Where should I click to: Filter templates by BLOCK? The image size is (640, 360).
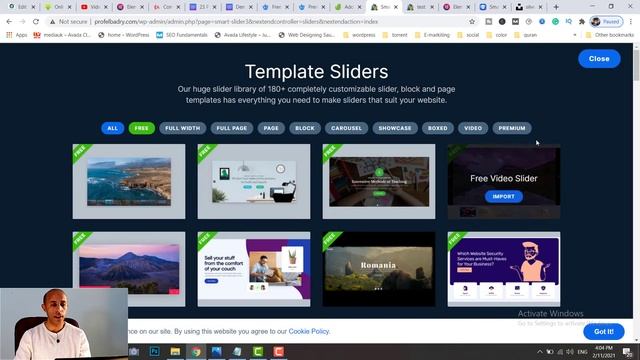(305, 128)
